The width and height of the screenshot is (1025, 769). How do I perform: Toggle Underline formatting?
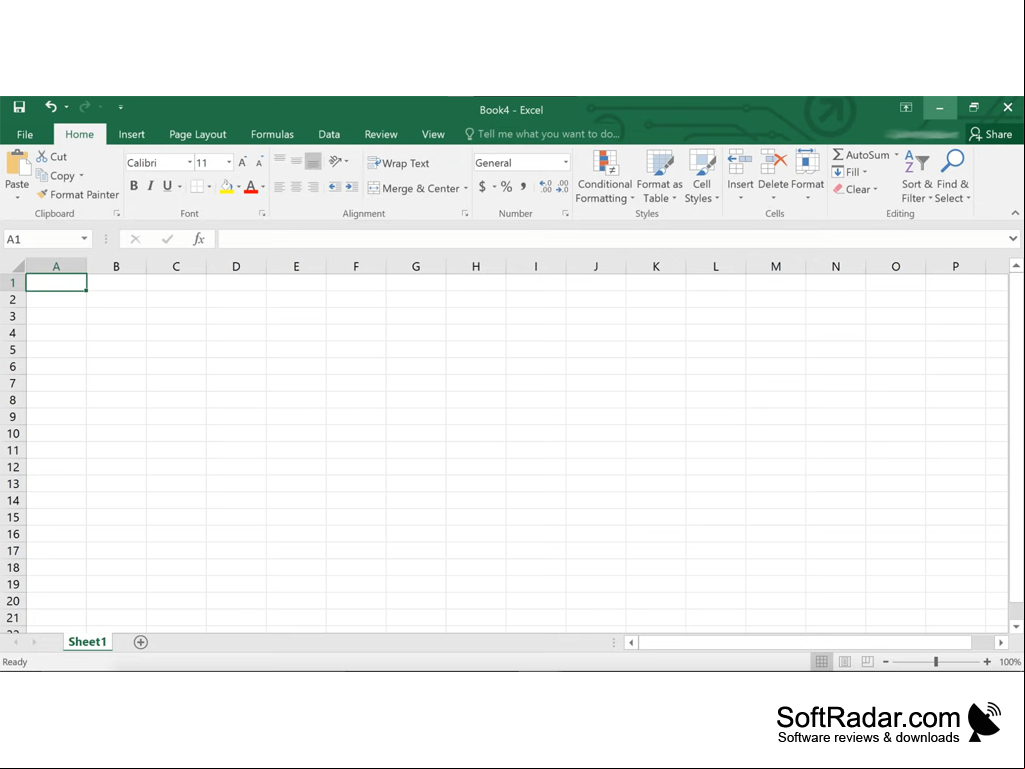pos(167,186)
